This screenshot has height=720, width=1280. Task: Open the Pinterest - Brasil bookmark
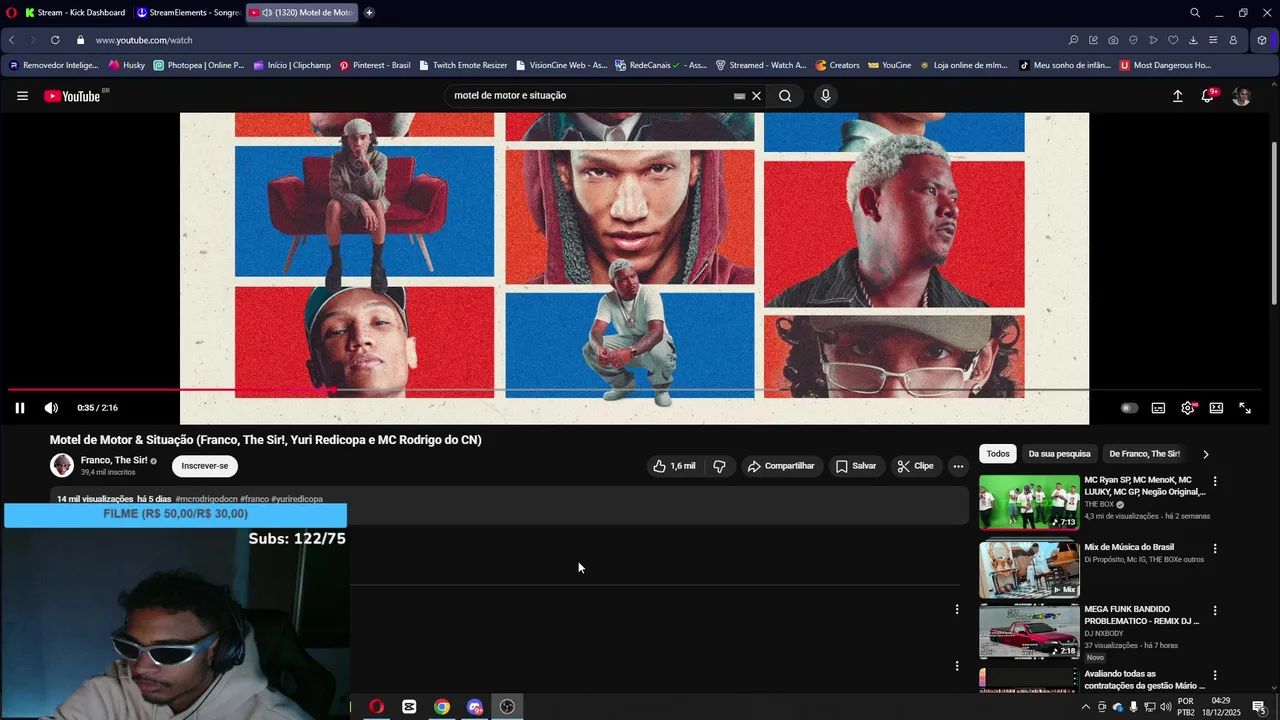pos(374,65)
